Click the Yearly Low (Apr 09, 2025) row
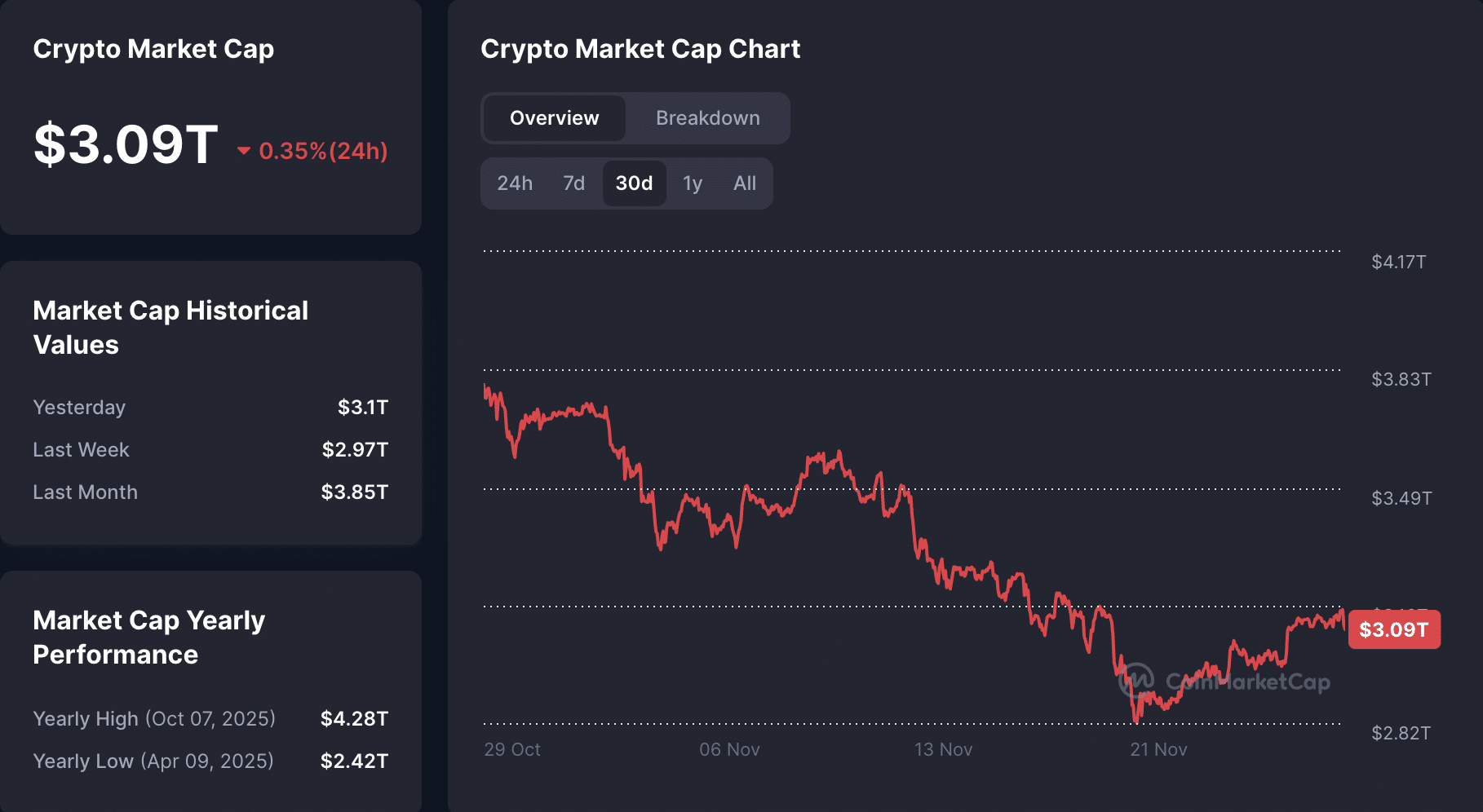The image size is (1483, 812). coord(210,761)
